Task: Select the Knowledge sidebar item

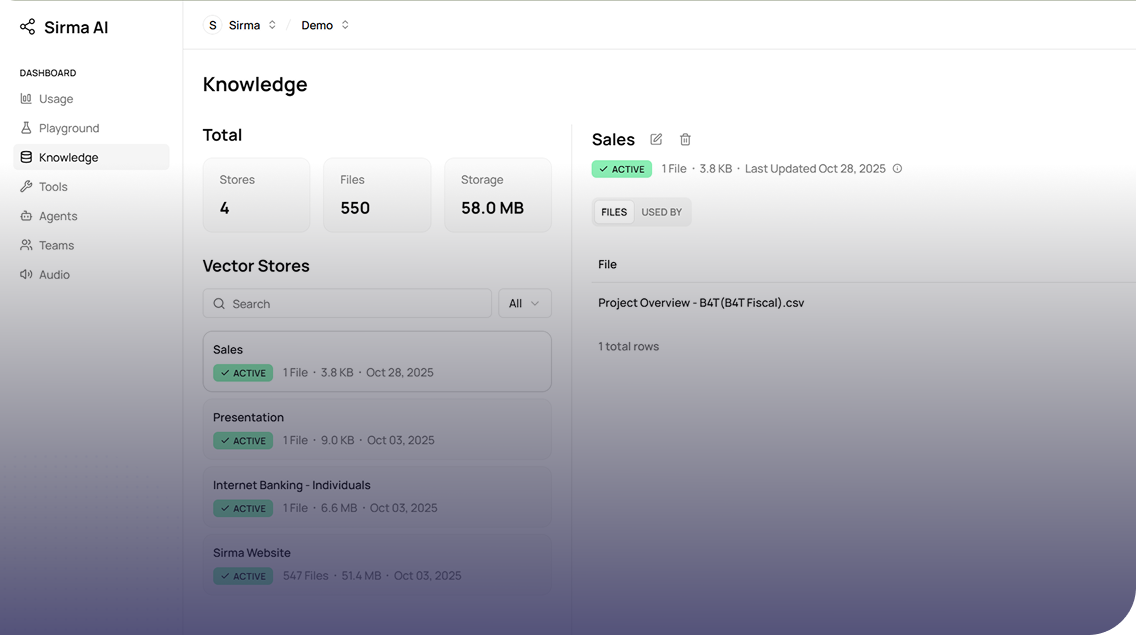Action: pos(68,158)
